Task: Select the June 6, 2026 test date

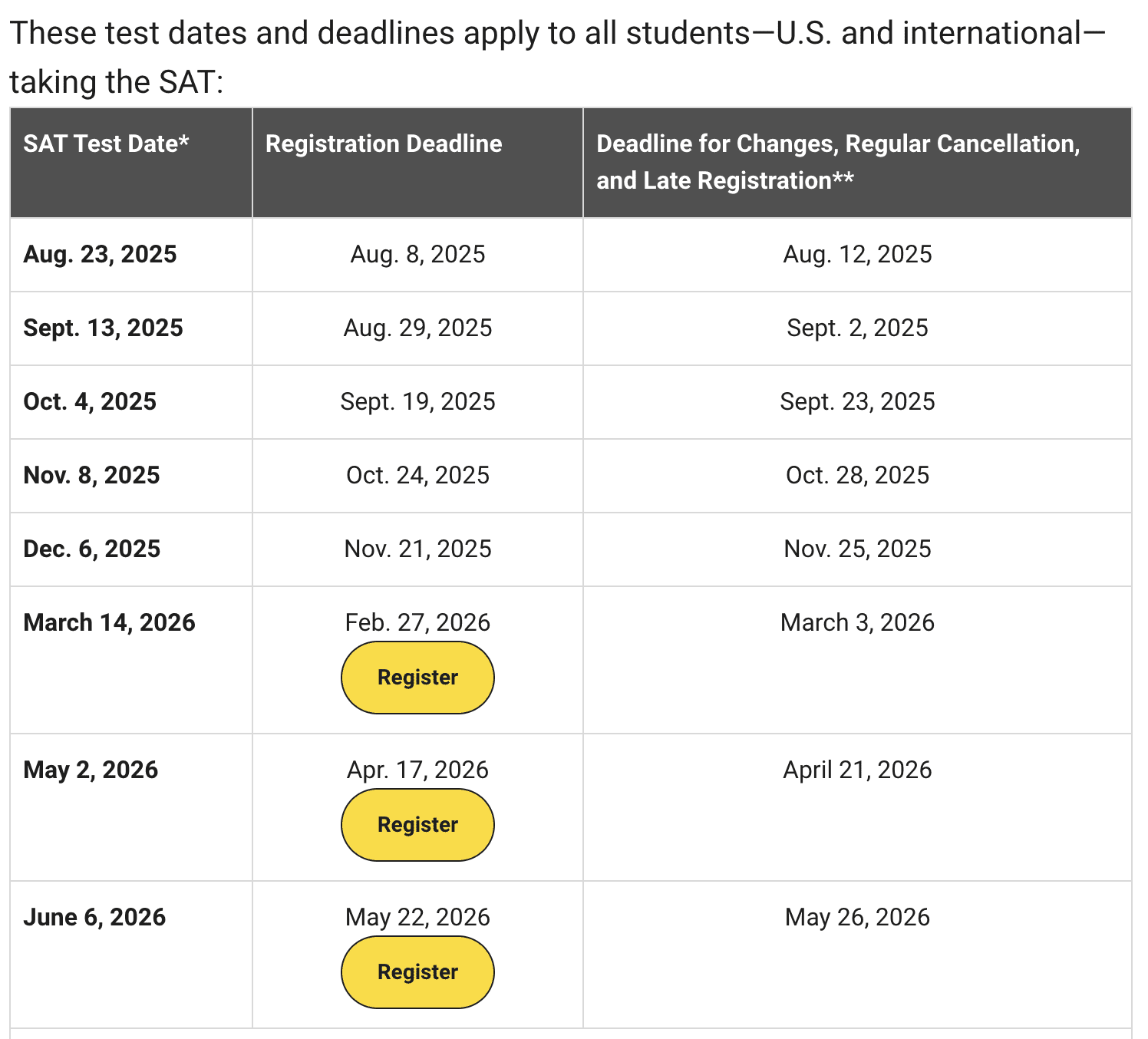Action: click(94, 917)
